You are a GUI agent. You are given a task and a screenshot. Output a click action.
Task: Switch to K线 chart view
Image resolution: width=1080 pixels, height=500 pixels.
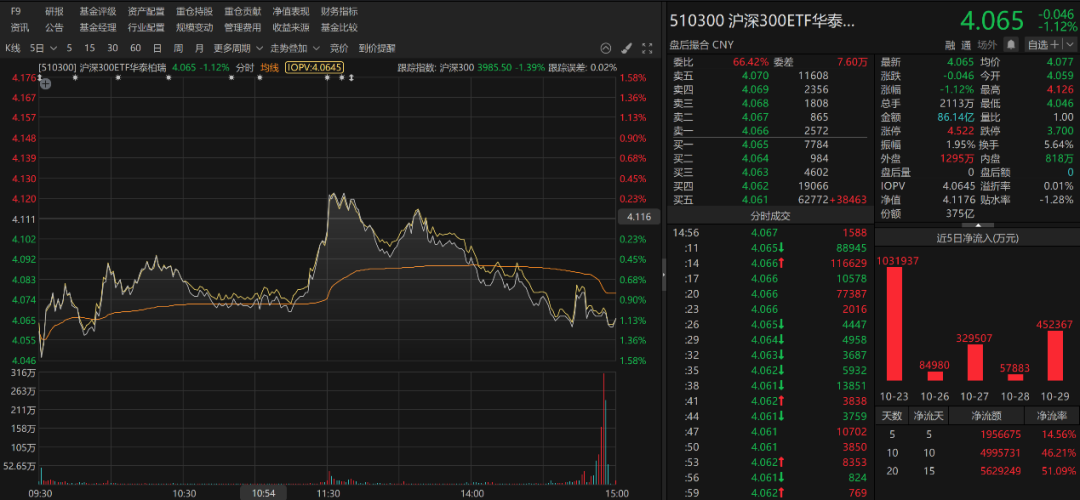point(13,48)
